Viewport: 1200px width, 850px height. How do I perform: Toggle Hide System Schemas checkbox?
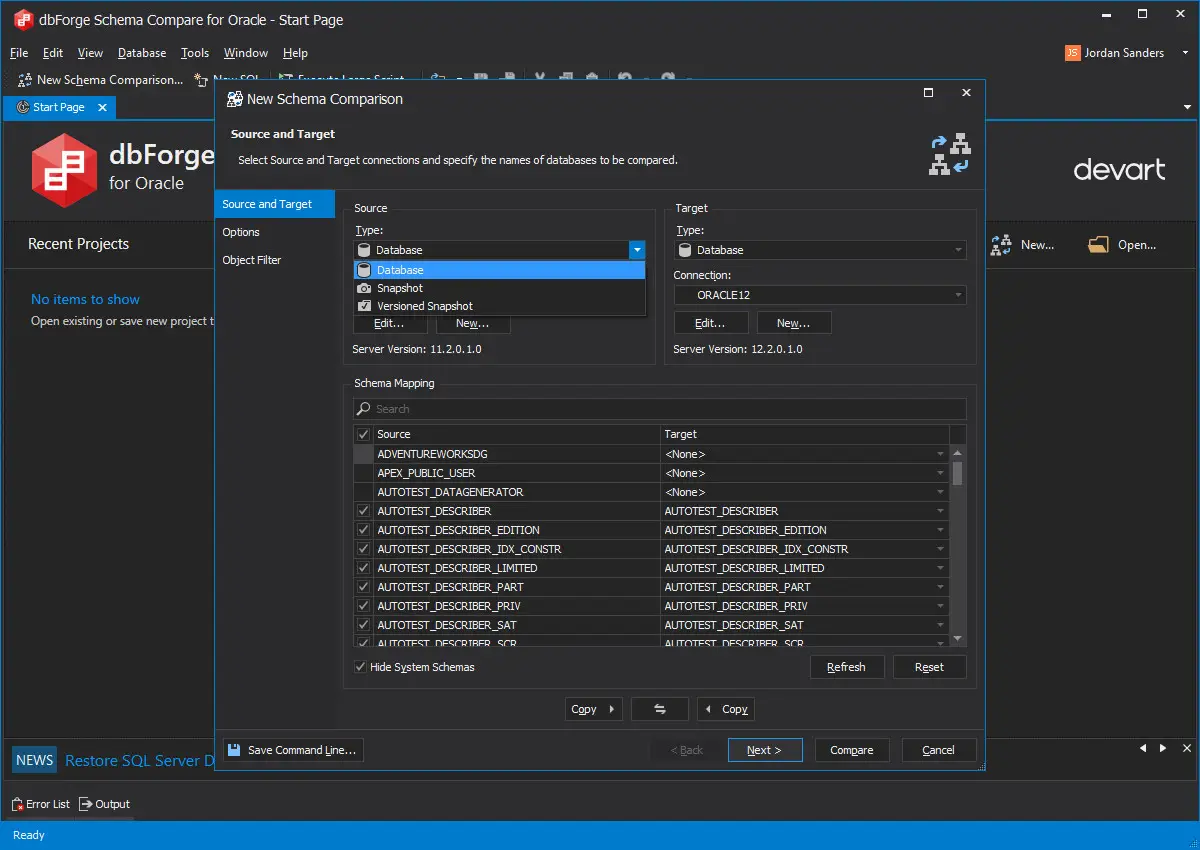click(361, 667)
